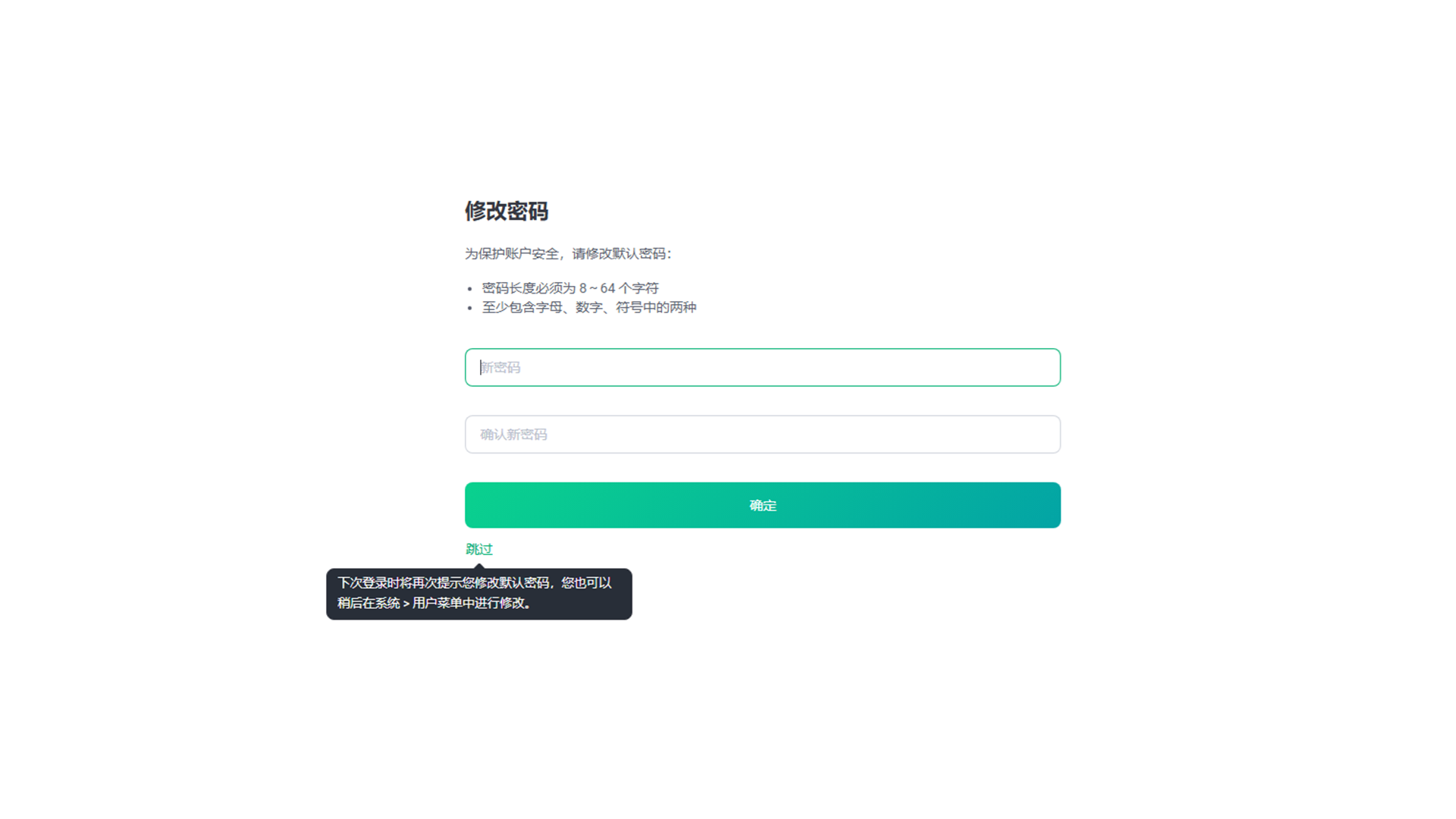
Task: Click the 确认新密码 input field
Action: 762,435
